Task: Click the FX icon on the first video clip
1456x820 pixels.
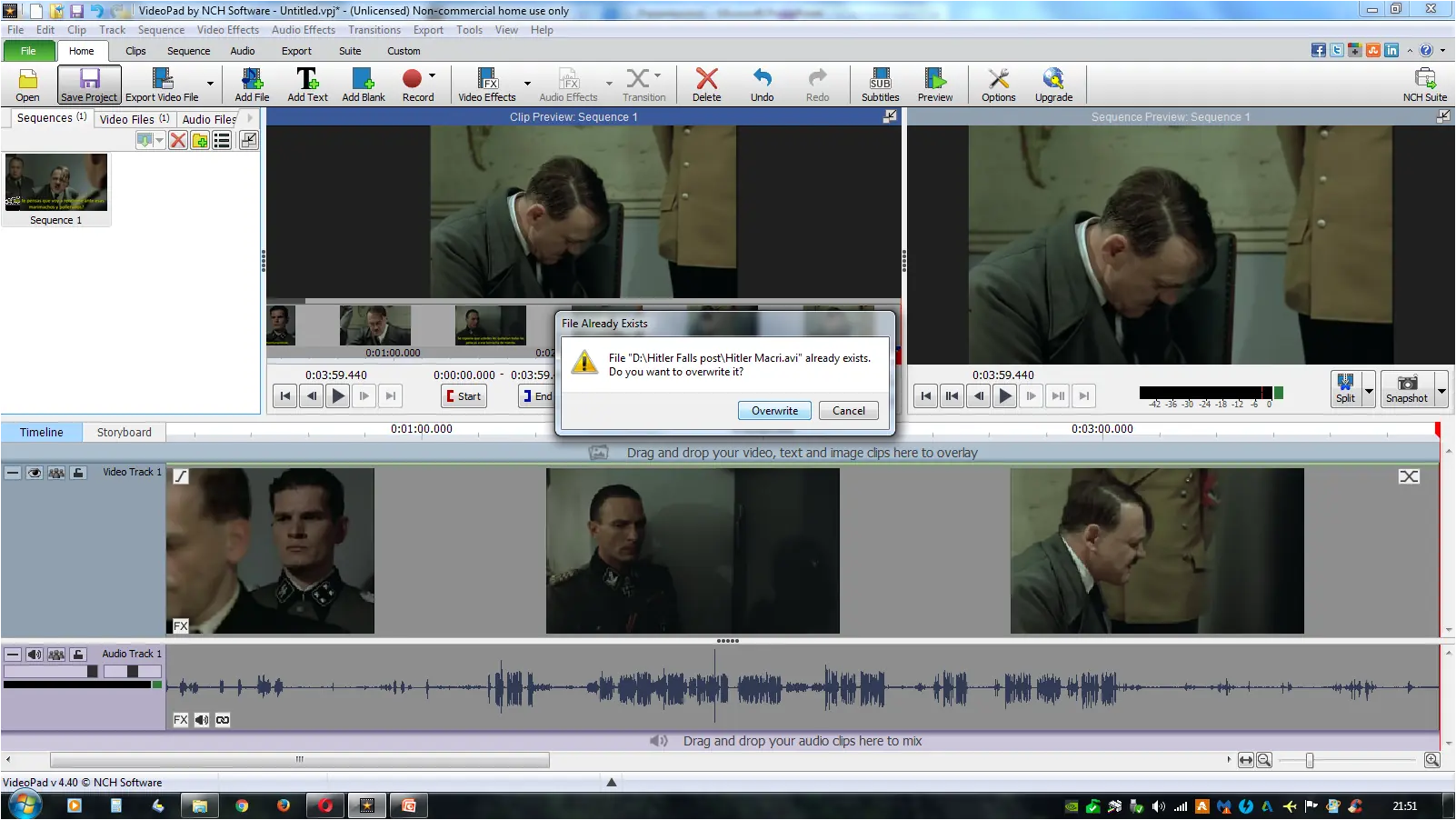Action: (x=181, y=625)
